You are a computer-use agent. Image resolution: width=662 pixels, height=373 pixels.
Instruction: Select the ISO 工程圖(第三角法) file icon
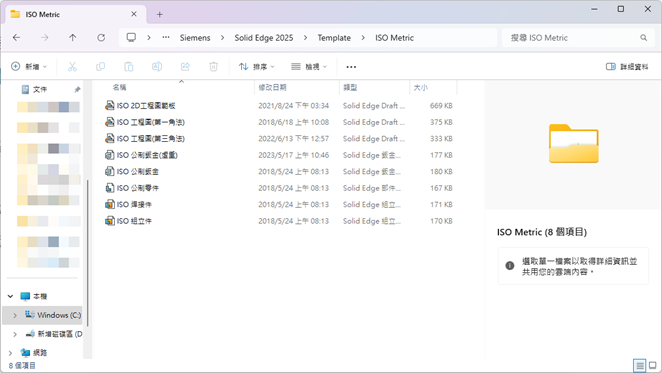click(109, 138)
